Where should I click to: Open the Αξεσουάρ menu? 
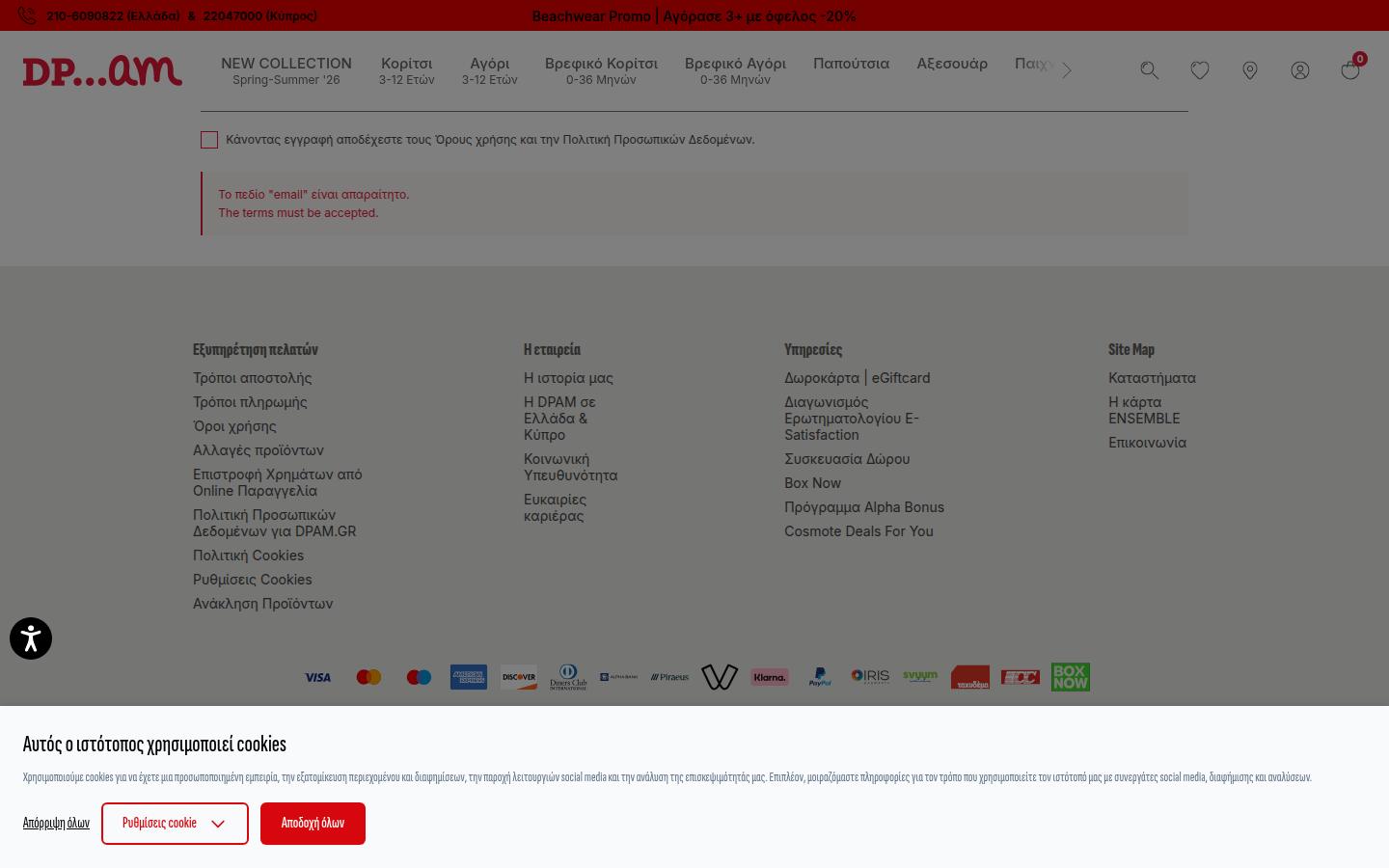(952, 64)
